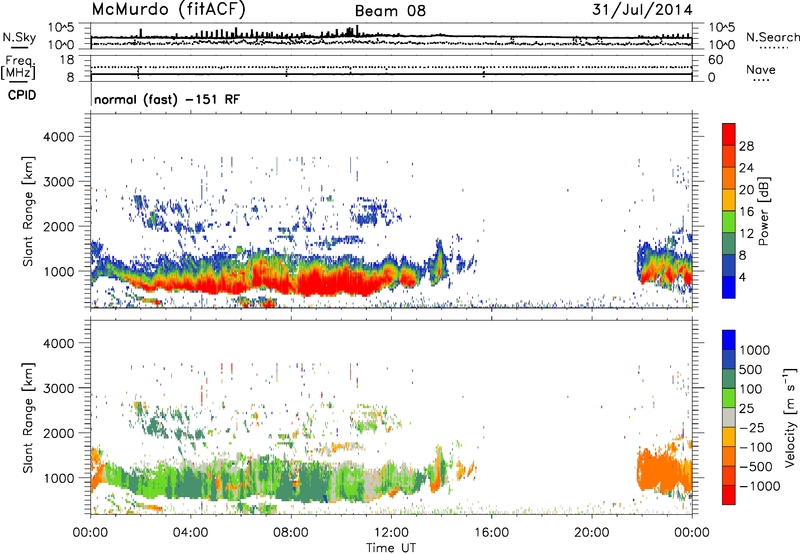Select the yellow 16–20 dB power swatch
Image resolution: width=800 pixels, height=554 pixels.
[x=729, y=200]
